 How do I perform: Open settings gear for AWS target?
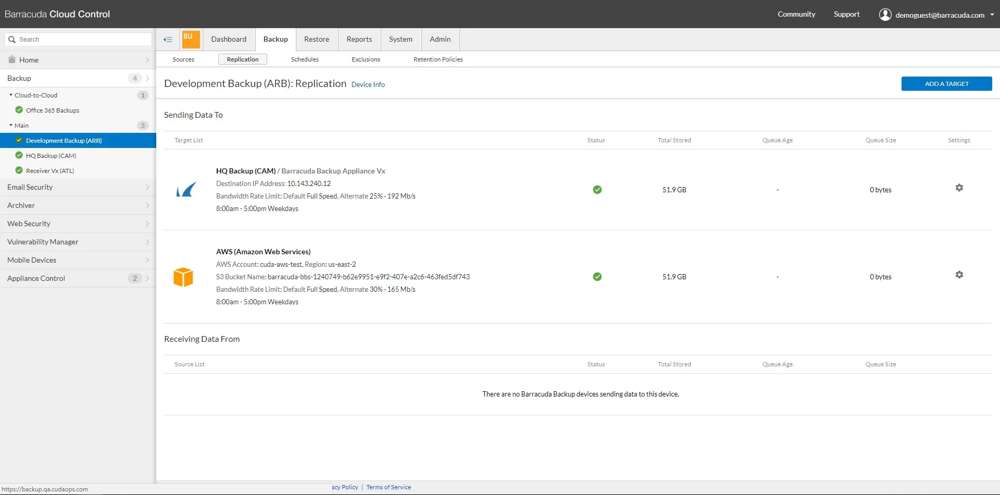point(959,275)
